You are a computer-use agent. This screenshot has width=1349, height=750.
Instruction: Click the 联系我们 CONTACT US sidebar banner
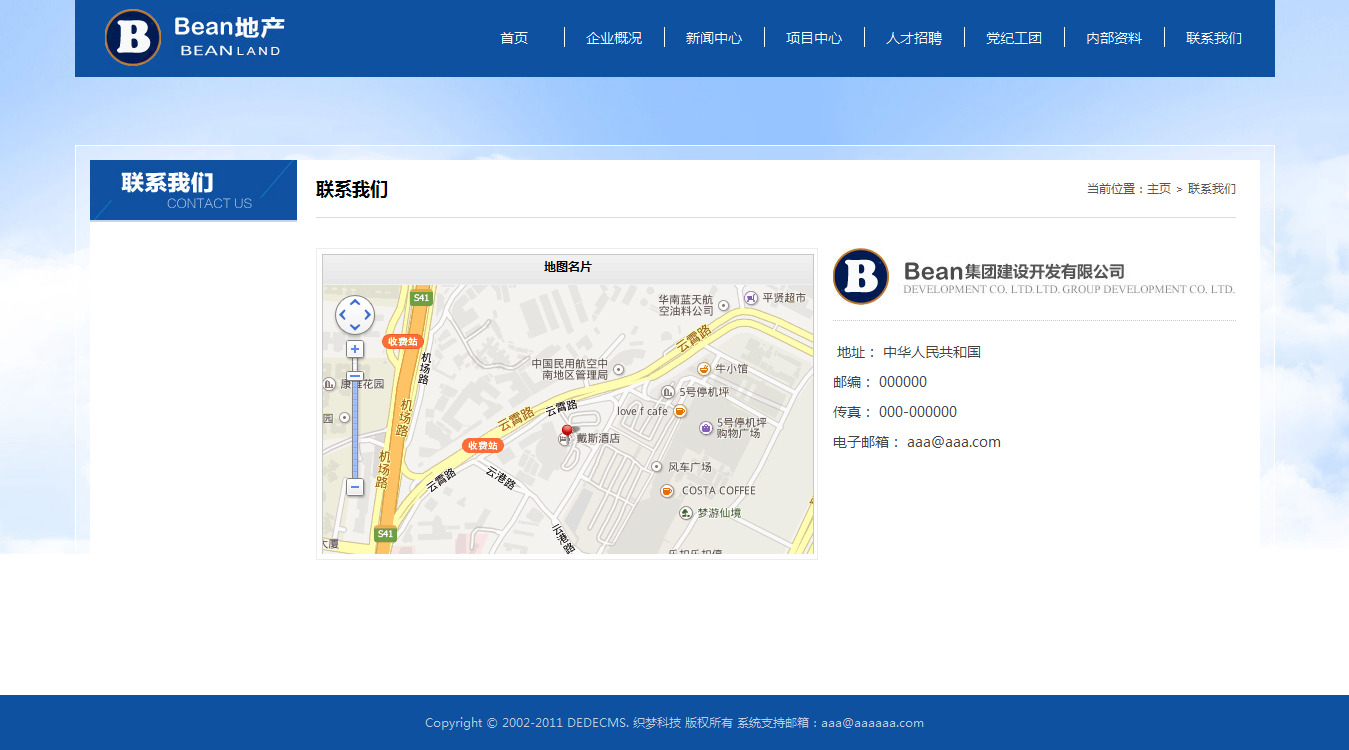193,190
